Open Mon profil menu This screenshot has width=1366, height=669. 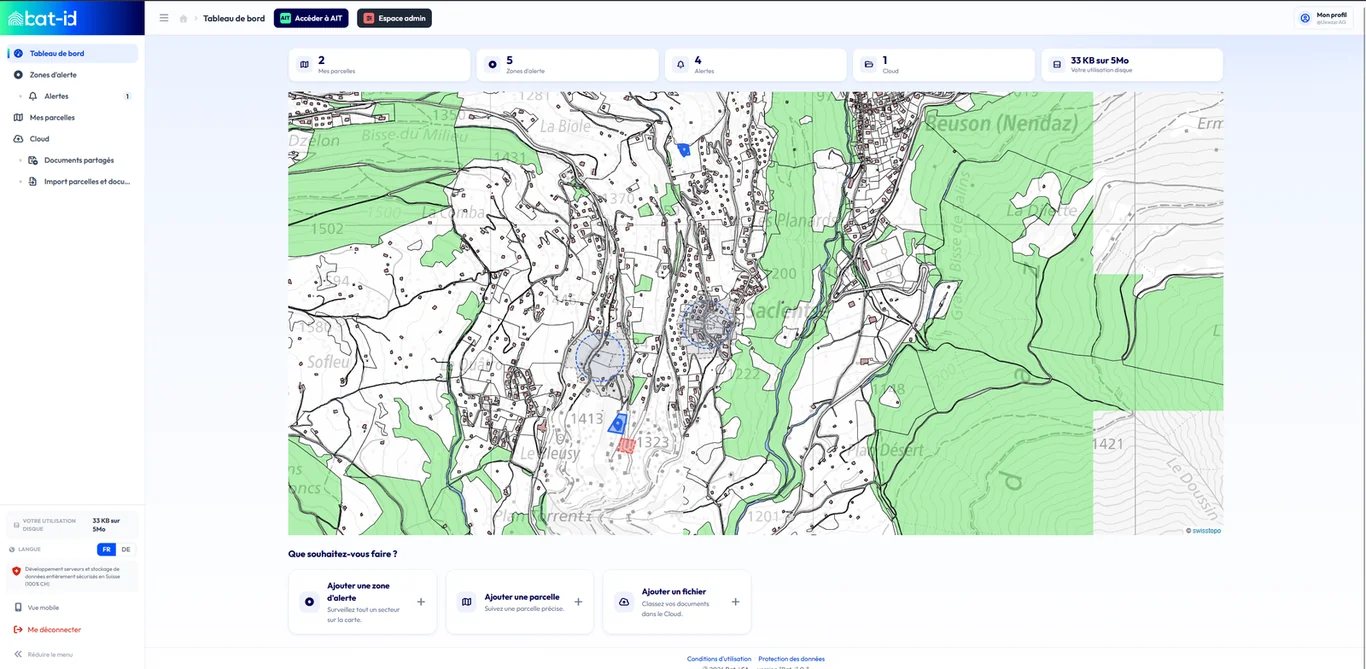coord(1323,18)
